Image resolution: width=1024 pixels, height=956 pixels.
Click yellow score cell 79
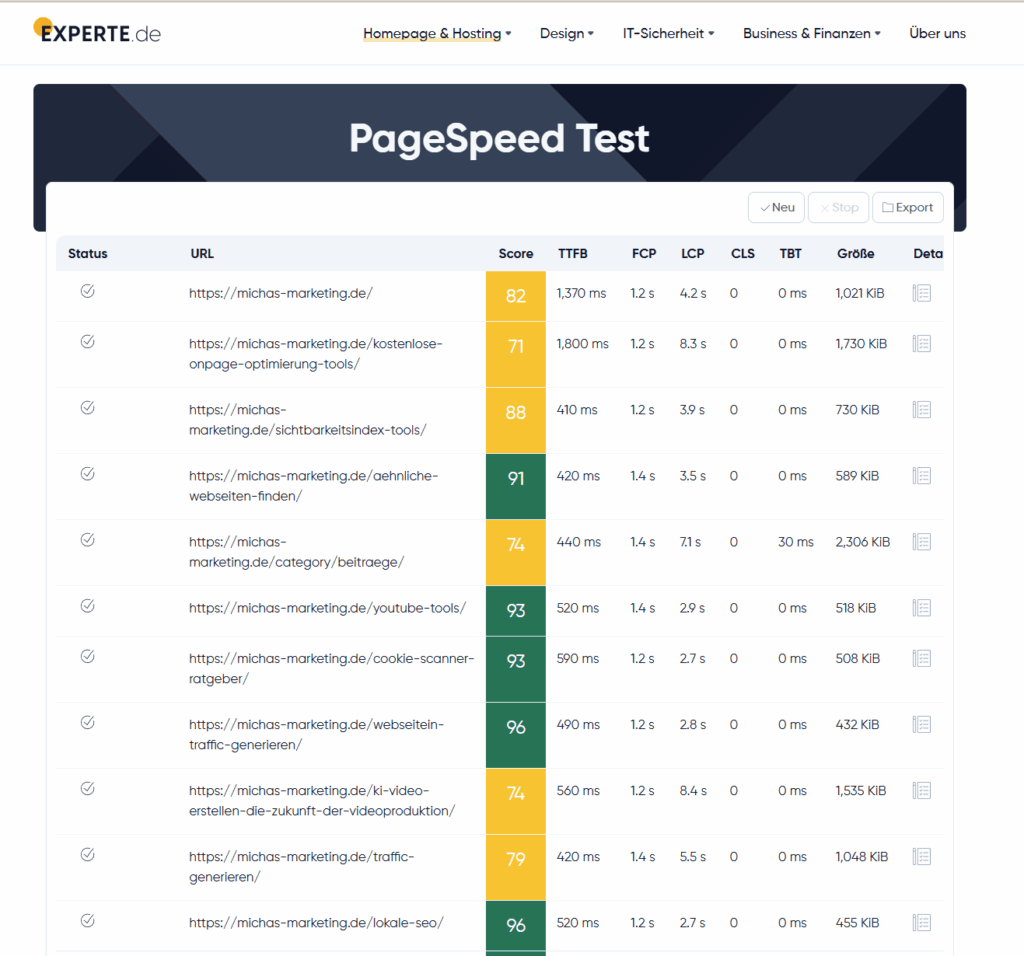[x=516, y=867]
